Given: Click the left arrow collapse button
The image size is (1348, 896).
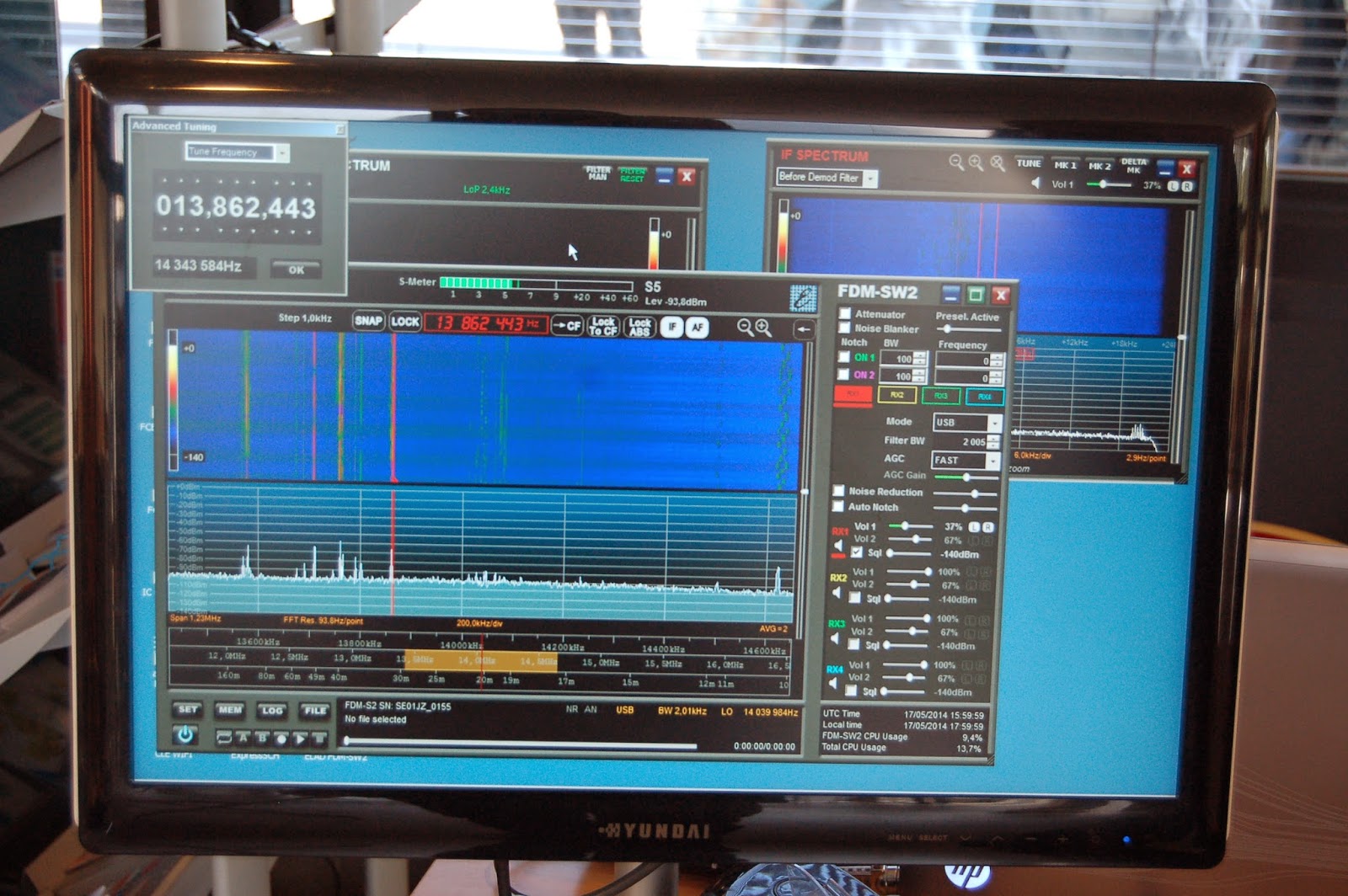Looking at the screenshot, I should pos(804,330).
